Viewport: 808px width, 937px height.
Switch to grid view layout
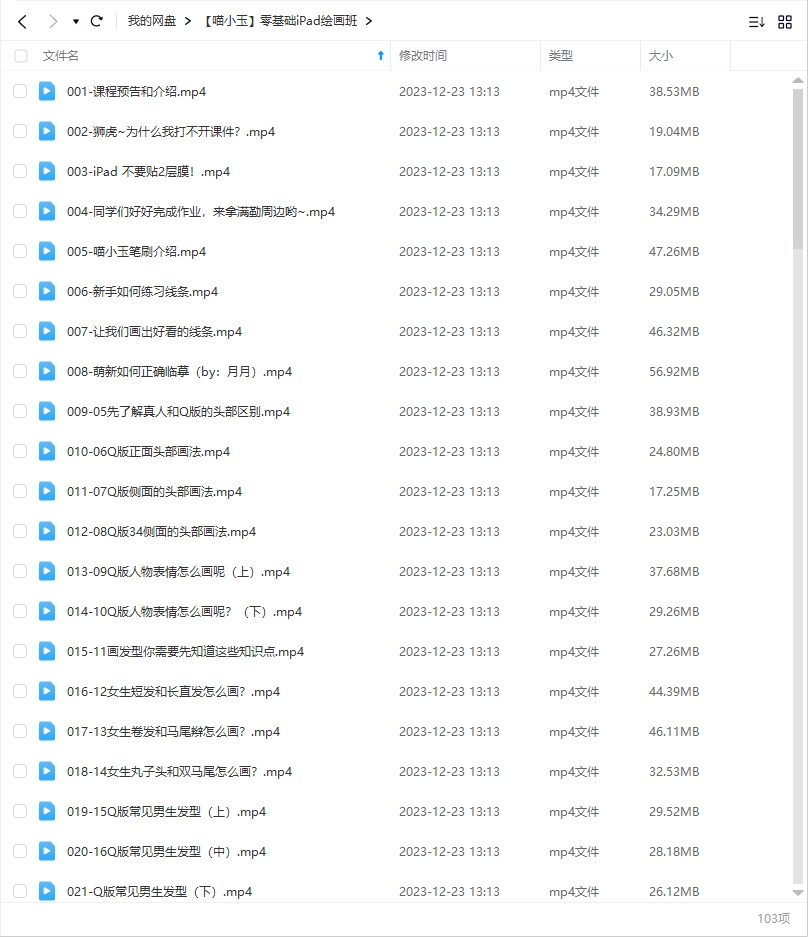pyautogui.click(x=785, y=22)
